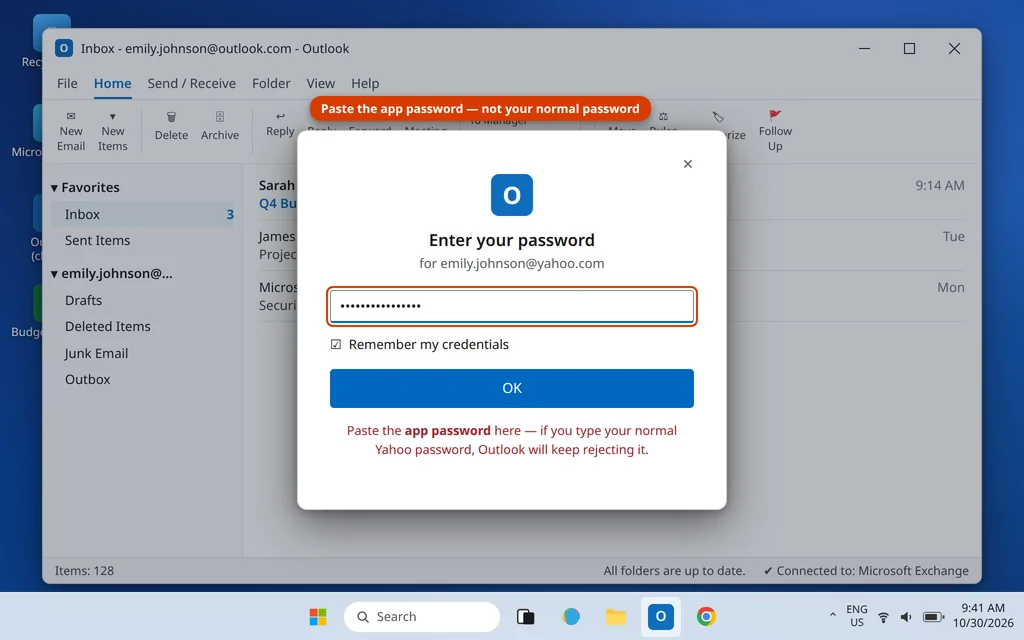Click the Follow Up flag button
This screenshot has width=1024, height=640.
point(775,131)
